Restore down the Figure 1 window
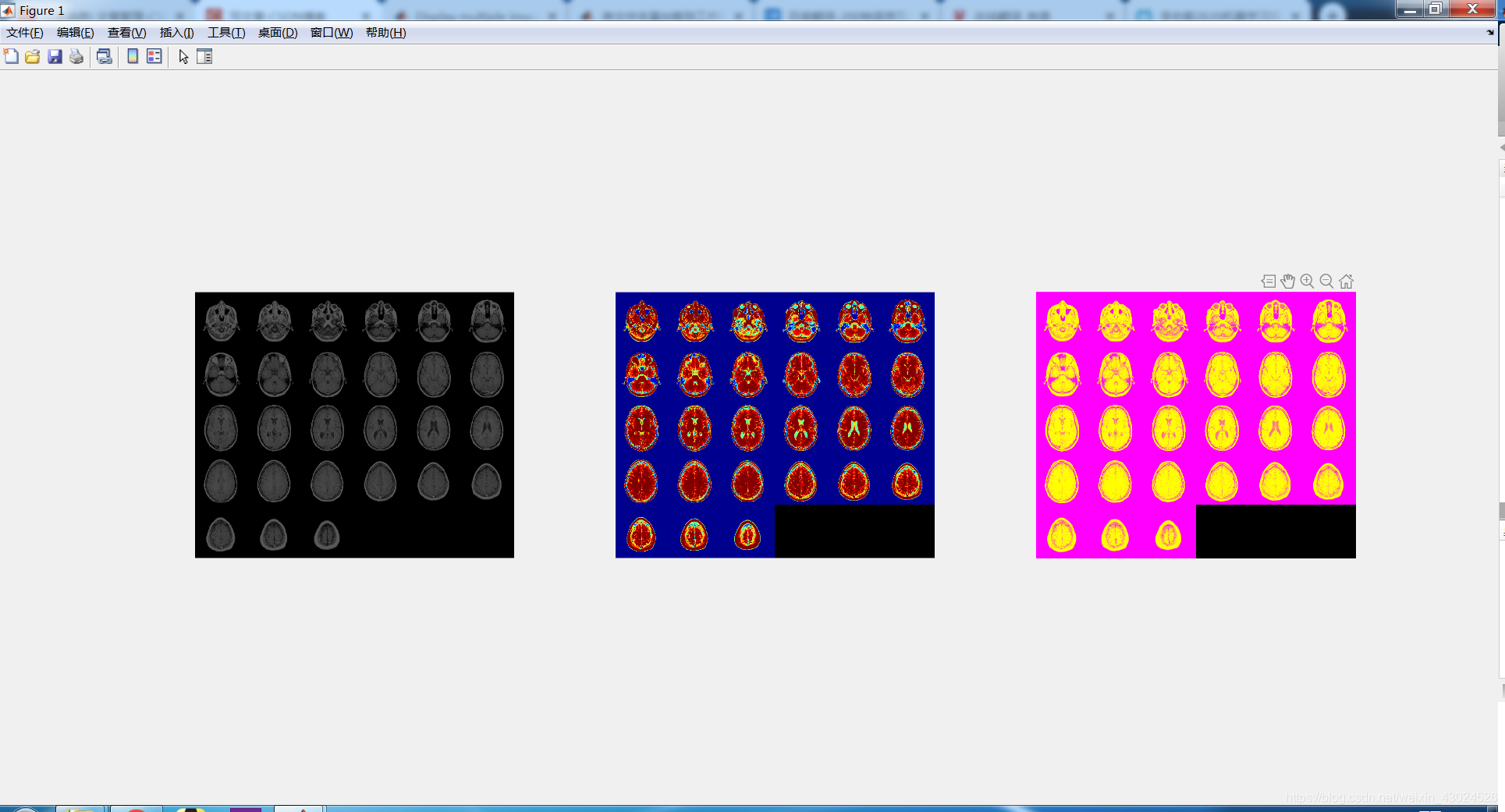Screen dimensions: 1505x812 click(x=1436, y=9)
